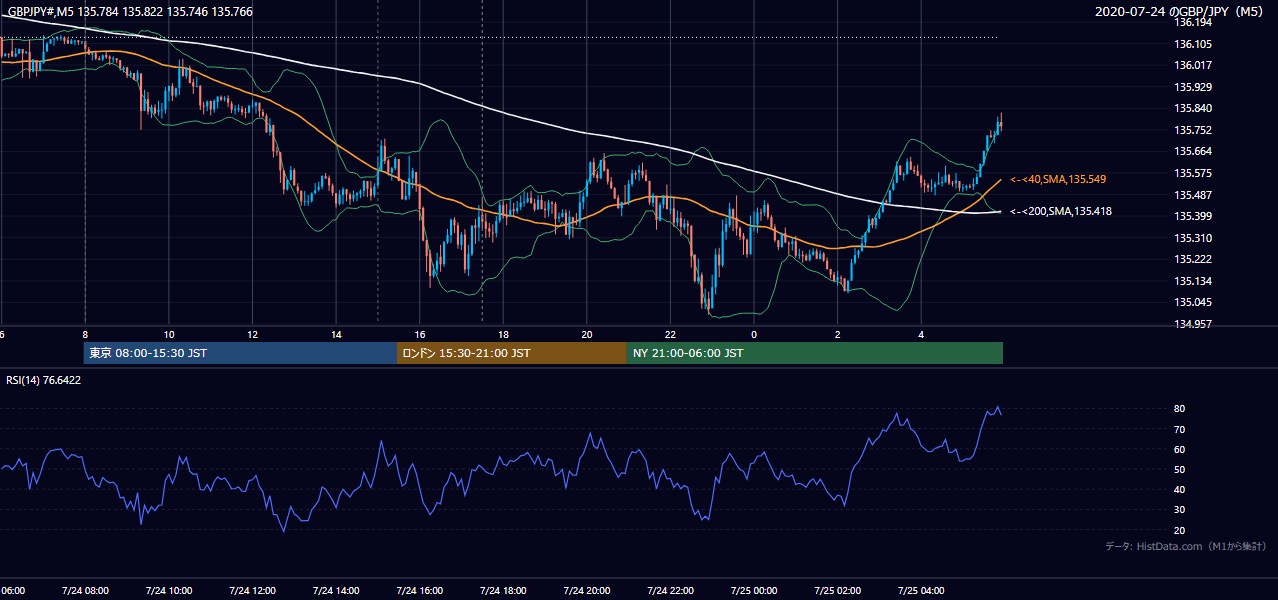Select the 東京 08:00-15:30 JST session bar
1278x600 pixels.
(240, 353)
